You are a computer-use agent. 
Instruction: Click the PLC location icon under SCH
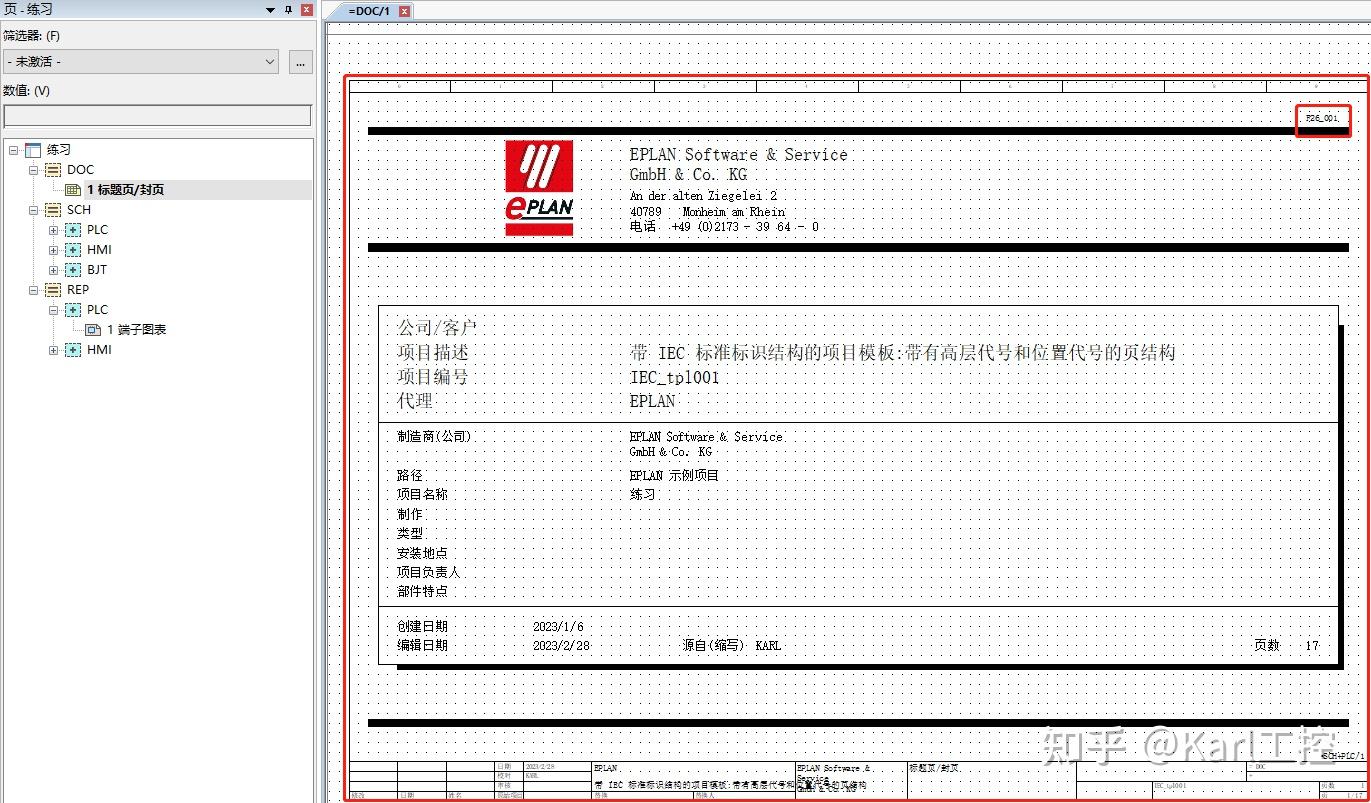coord(73,230)
